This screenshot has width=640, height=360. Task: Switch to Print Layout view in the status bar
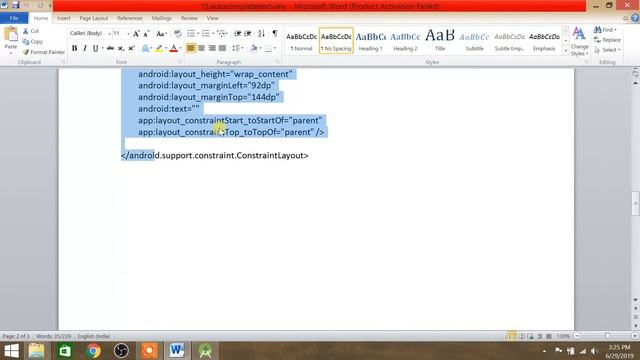512,336
